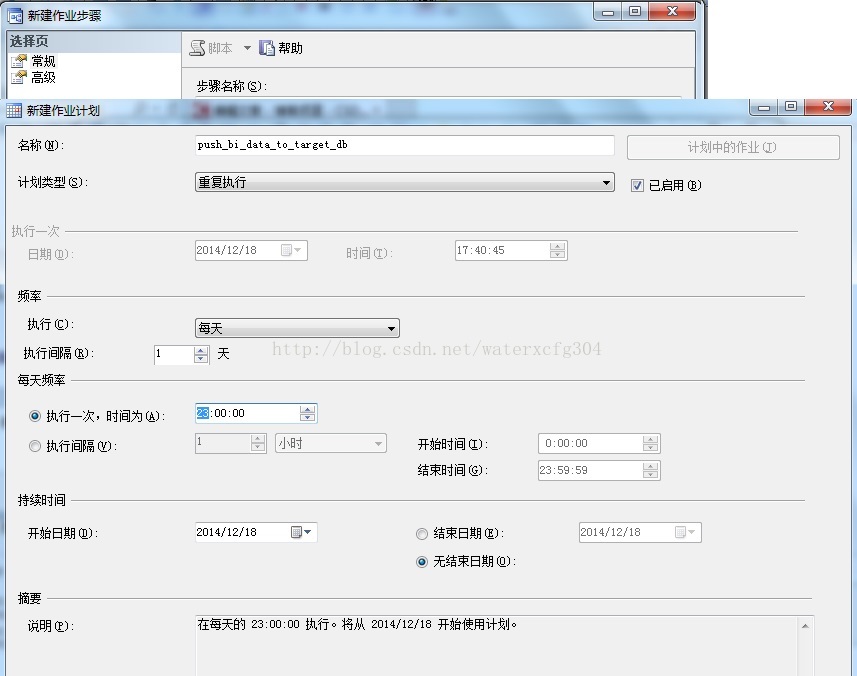Select the 无结束日期 radio button

coord(422,562)
